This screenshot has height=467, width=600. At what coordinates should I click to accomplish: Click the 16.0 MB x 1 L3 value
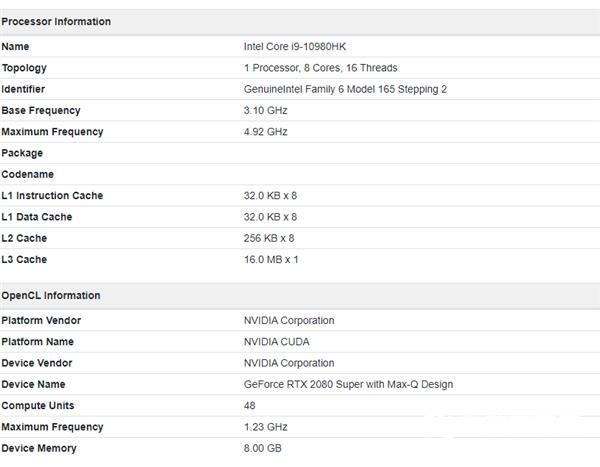pyautogui.click(x=271, y=260)
